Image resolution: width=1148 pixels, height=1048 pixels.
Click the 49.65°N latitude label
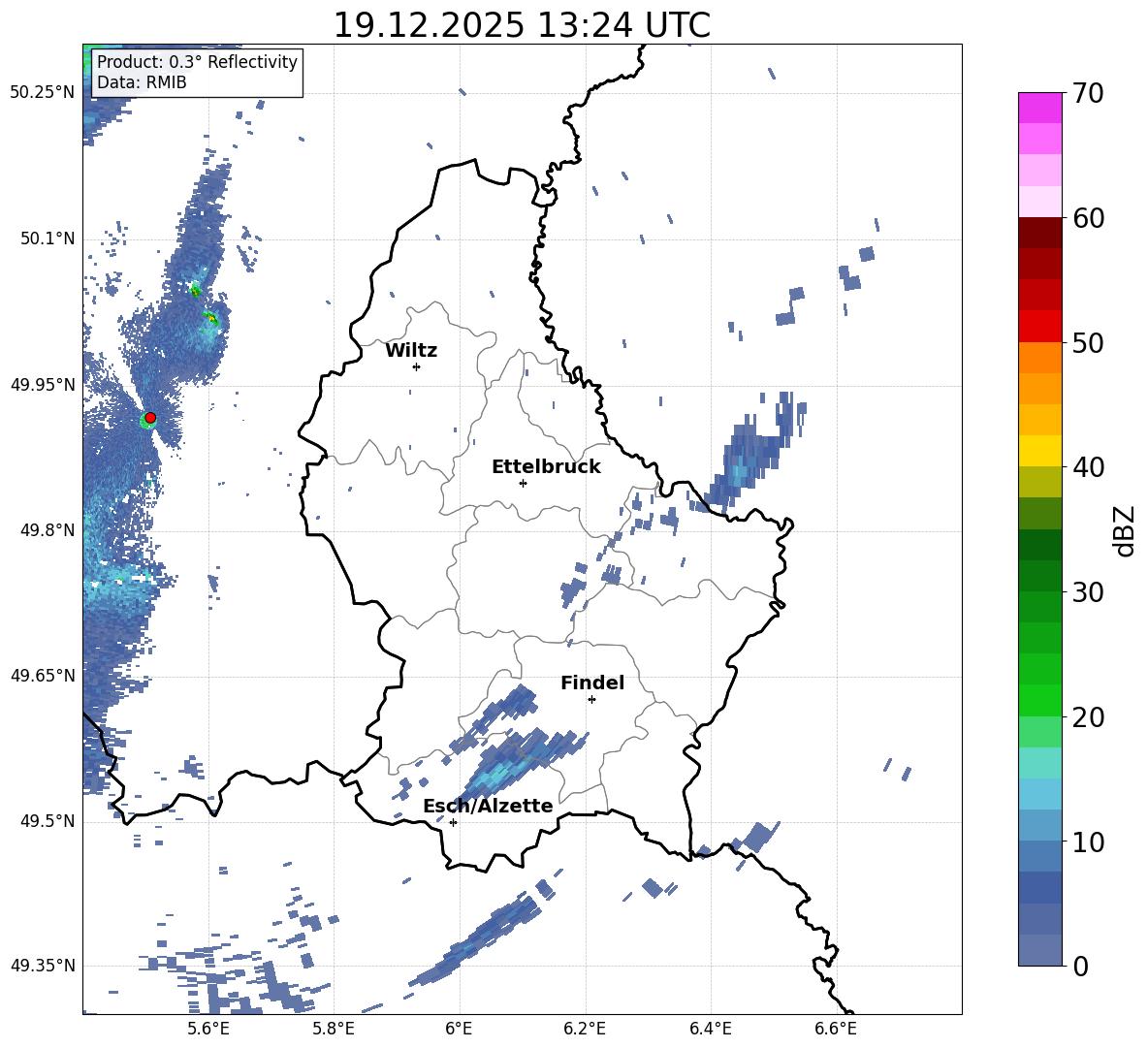click(x=43, y=676)
